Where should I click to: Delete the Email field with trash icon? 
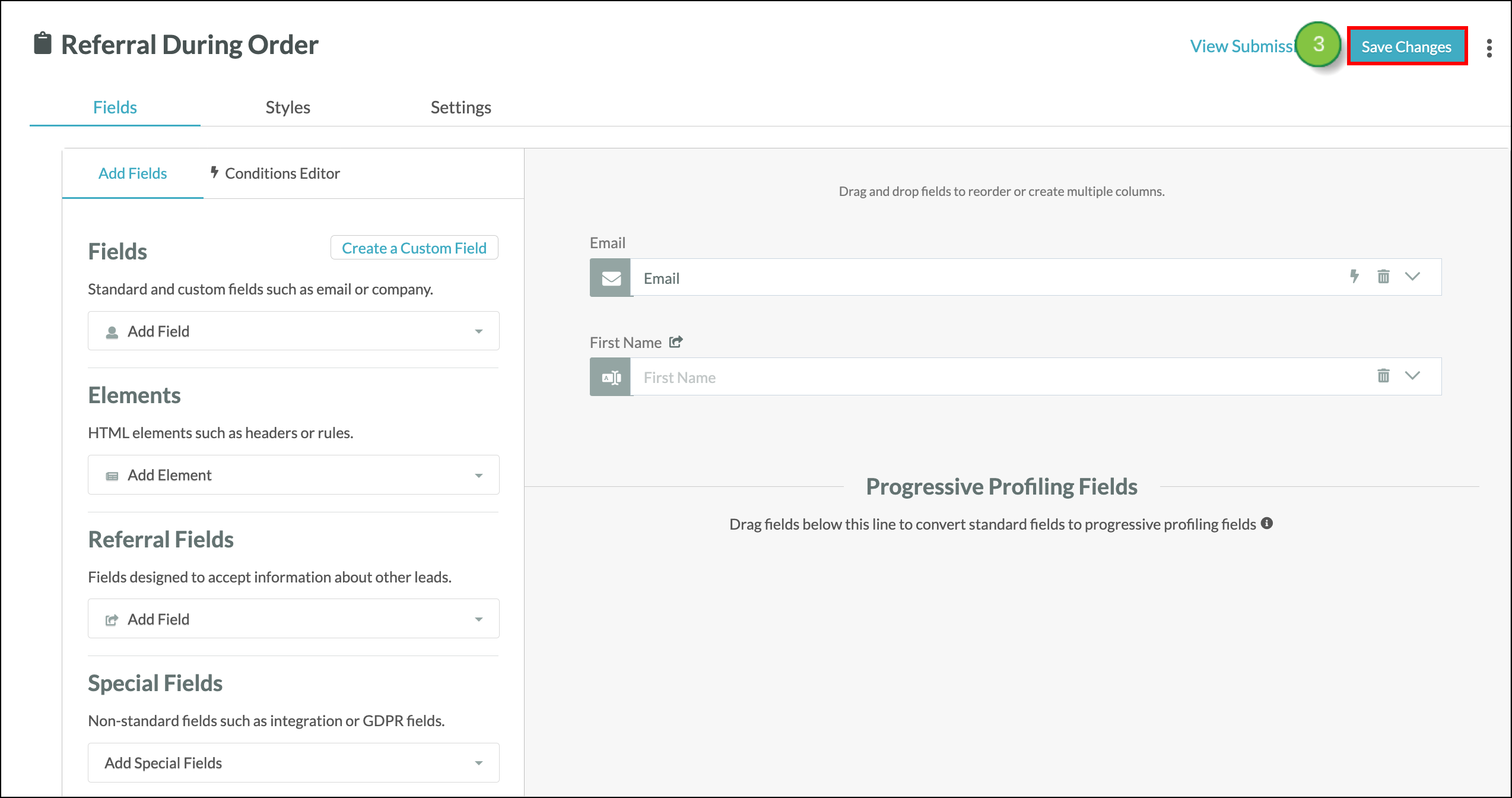(x=1383, y=276)
